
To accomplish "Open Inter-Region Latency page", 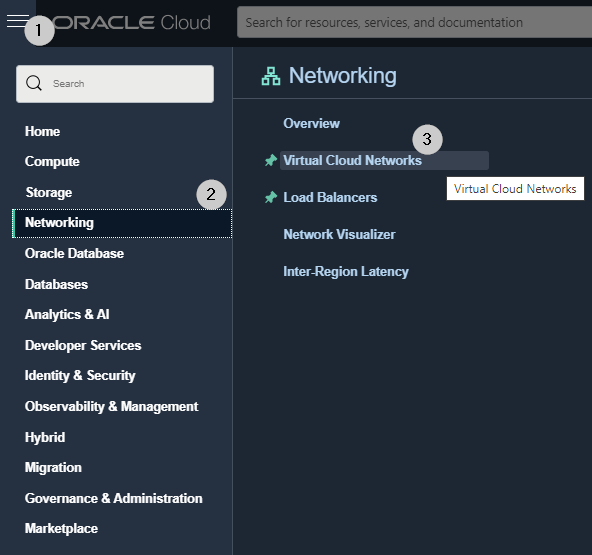I will [x=346, y=271].
